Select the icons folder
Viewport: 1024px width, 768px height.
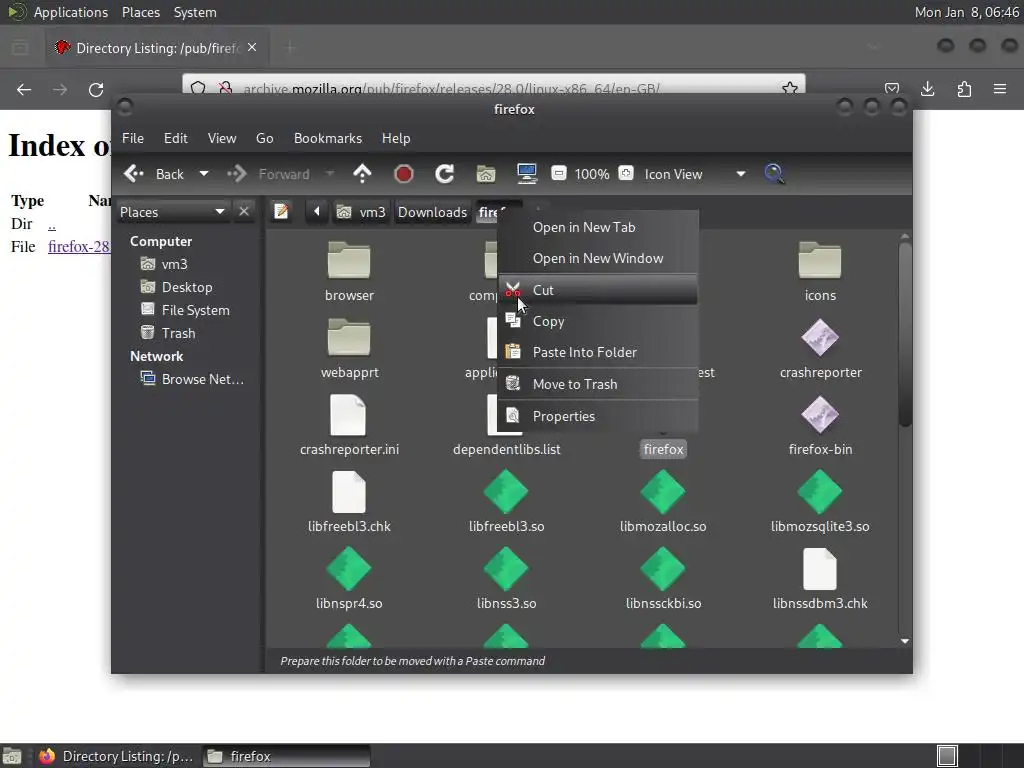tap(820, 260)
